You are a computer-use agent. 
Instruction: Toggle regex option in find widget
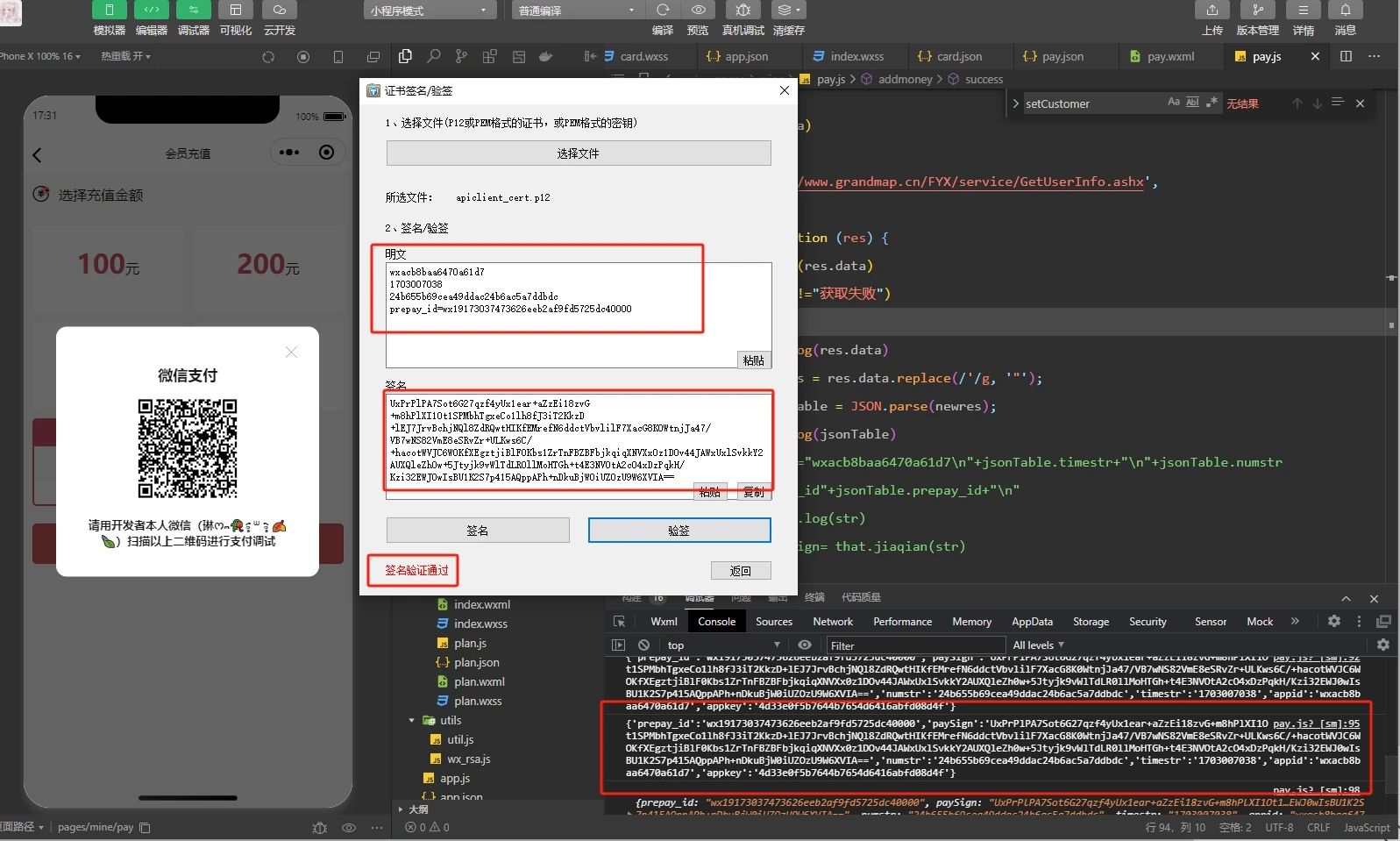(x=1212, y=103)
